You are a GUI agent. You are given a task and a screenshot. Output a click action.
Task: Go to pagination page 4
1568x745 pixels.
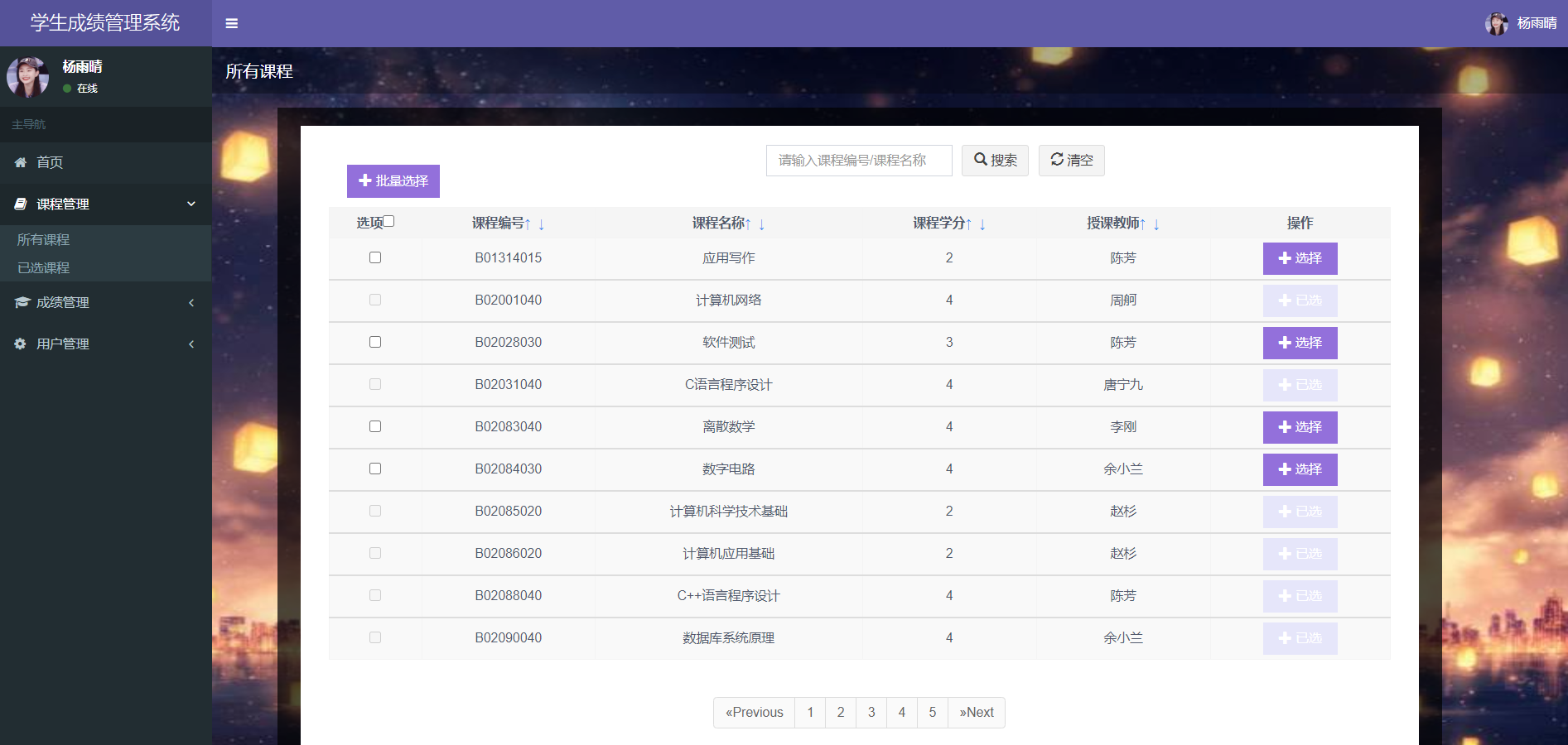click(x=902, y=713)
